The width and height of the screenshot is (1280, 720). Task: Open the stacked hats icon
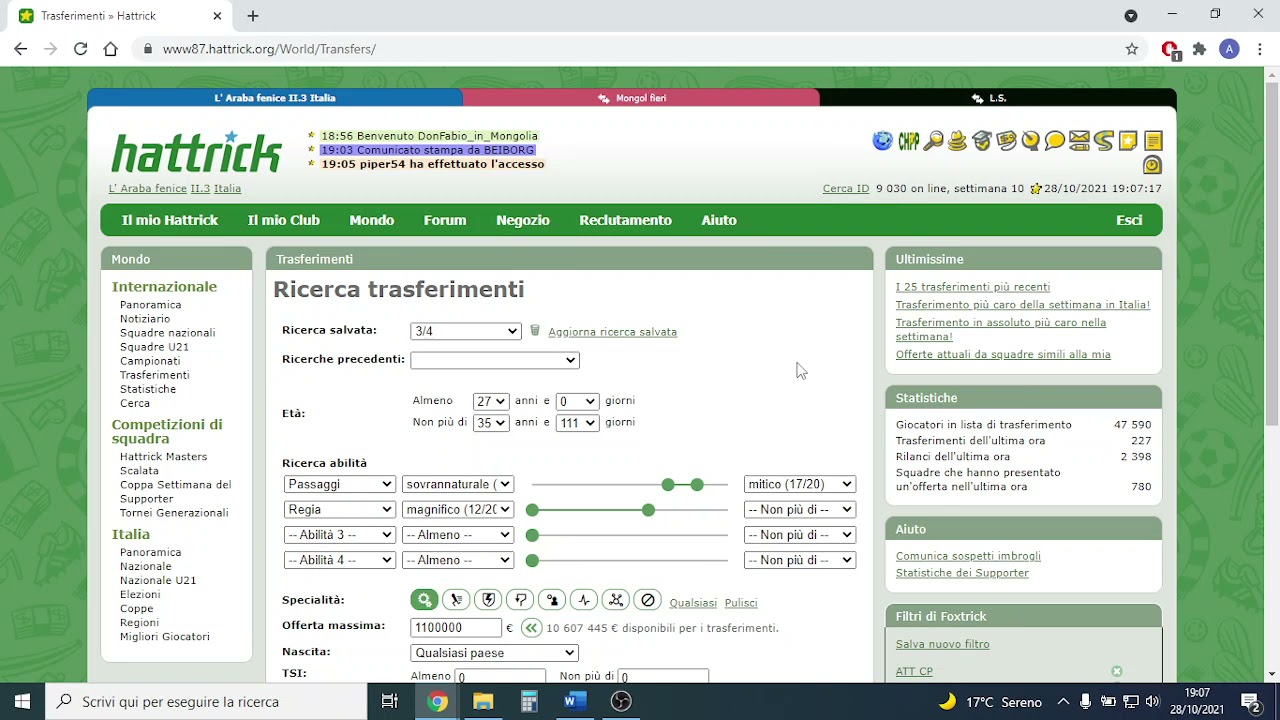point(957,141)
